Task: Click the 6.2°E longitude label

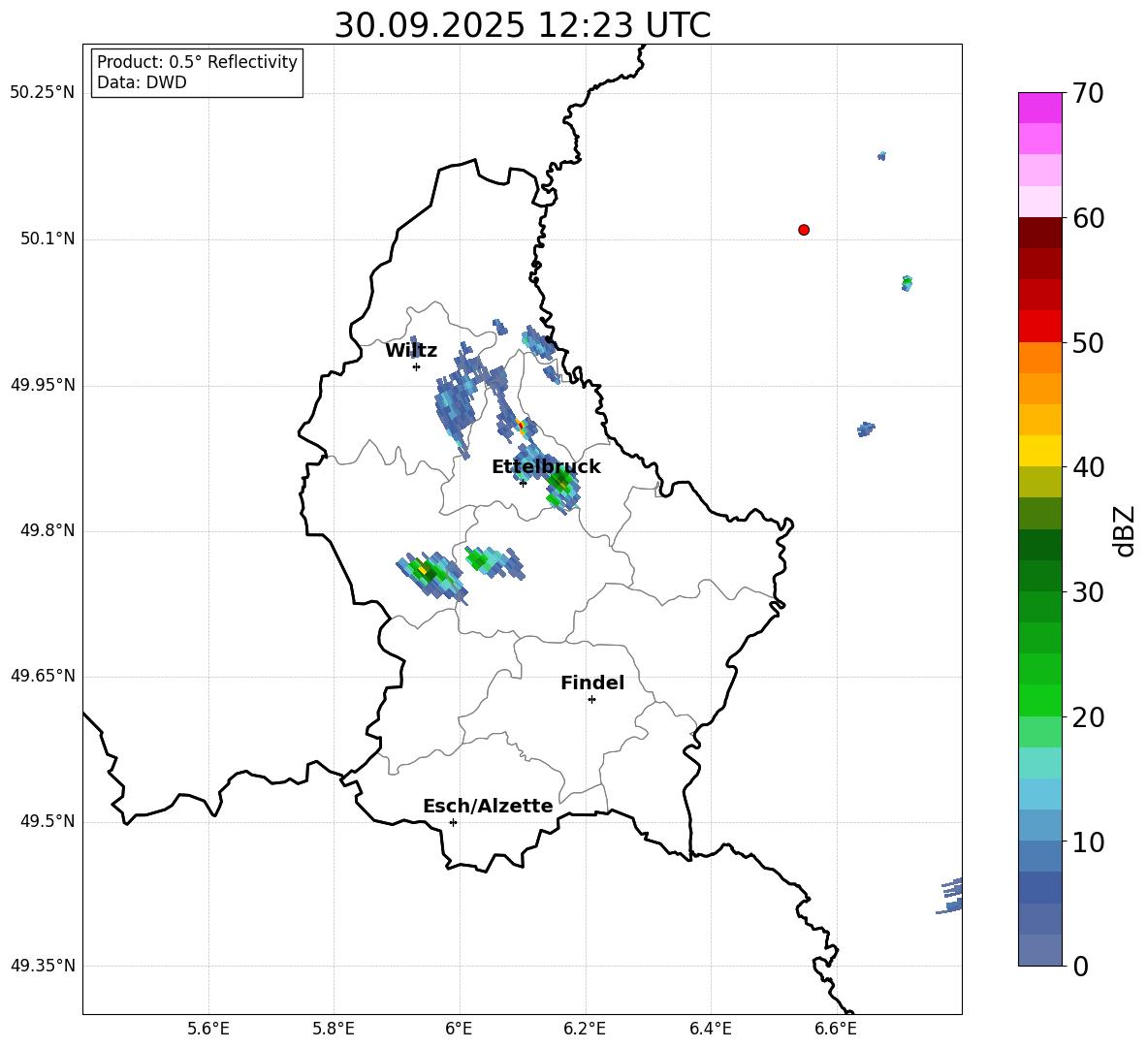Action: 585,1030
